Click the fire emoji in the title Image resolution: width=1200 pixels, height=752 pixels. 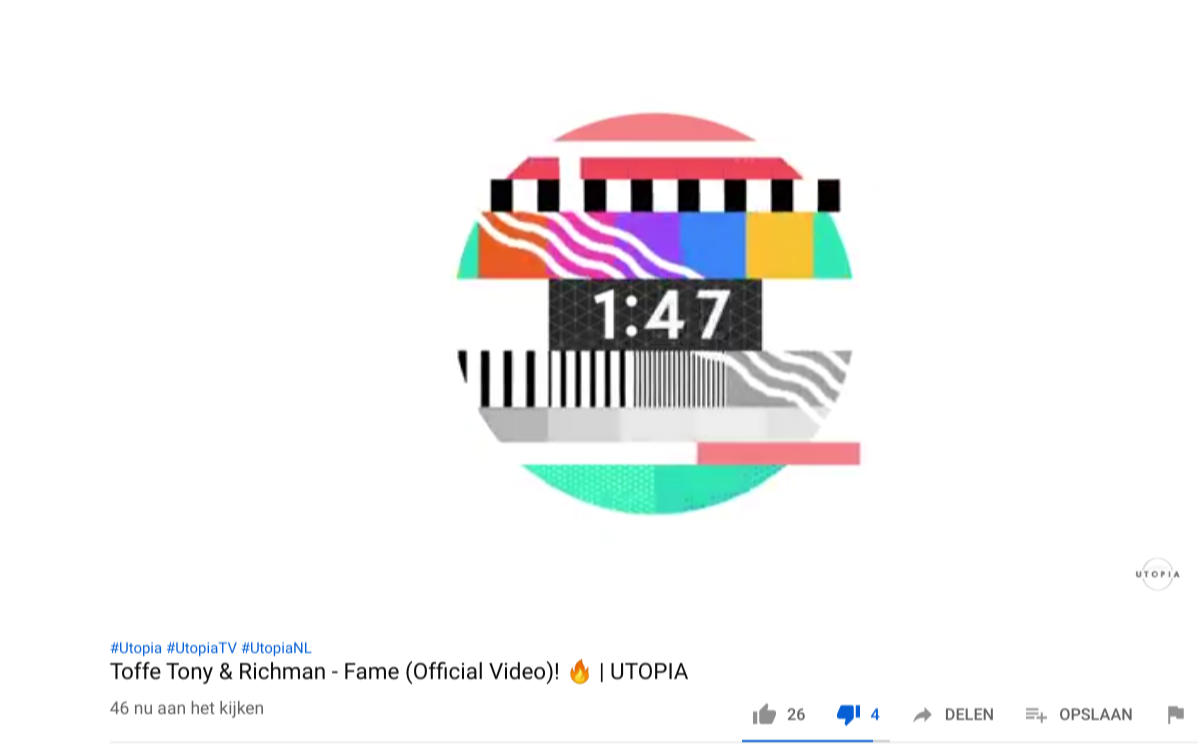(x=579, y=672)
